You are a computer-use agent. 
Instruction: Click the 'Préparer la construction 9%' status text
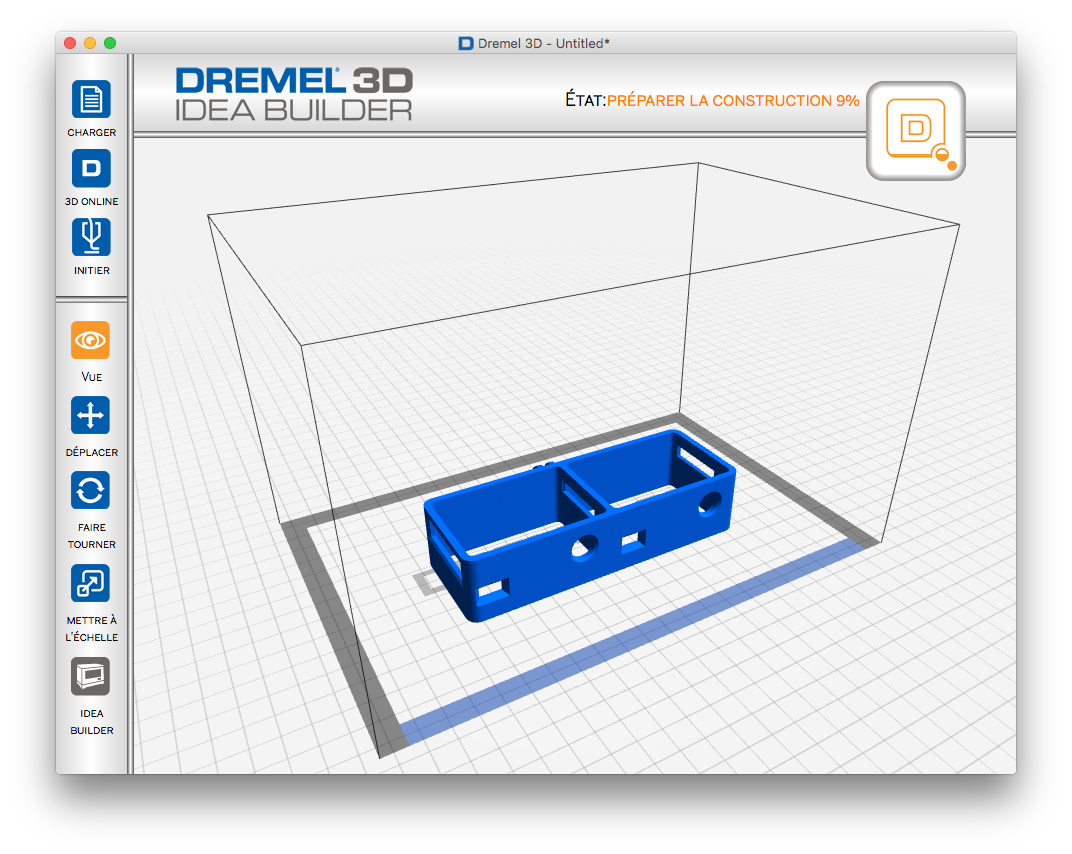pyautogui.click(x=732, y=101)
